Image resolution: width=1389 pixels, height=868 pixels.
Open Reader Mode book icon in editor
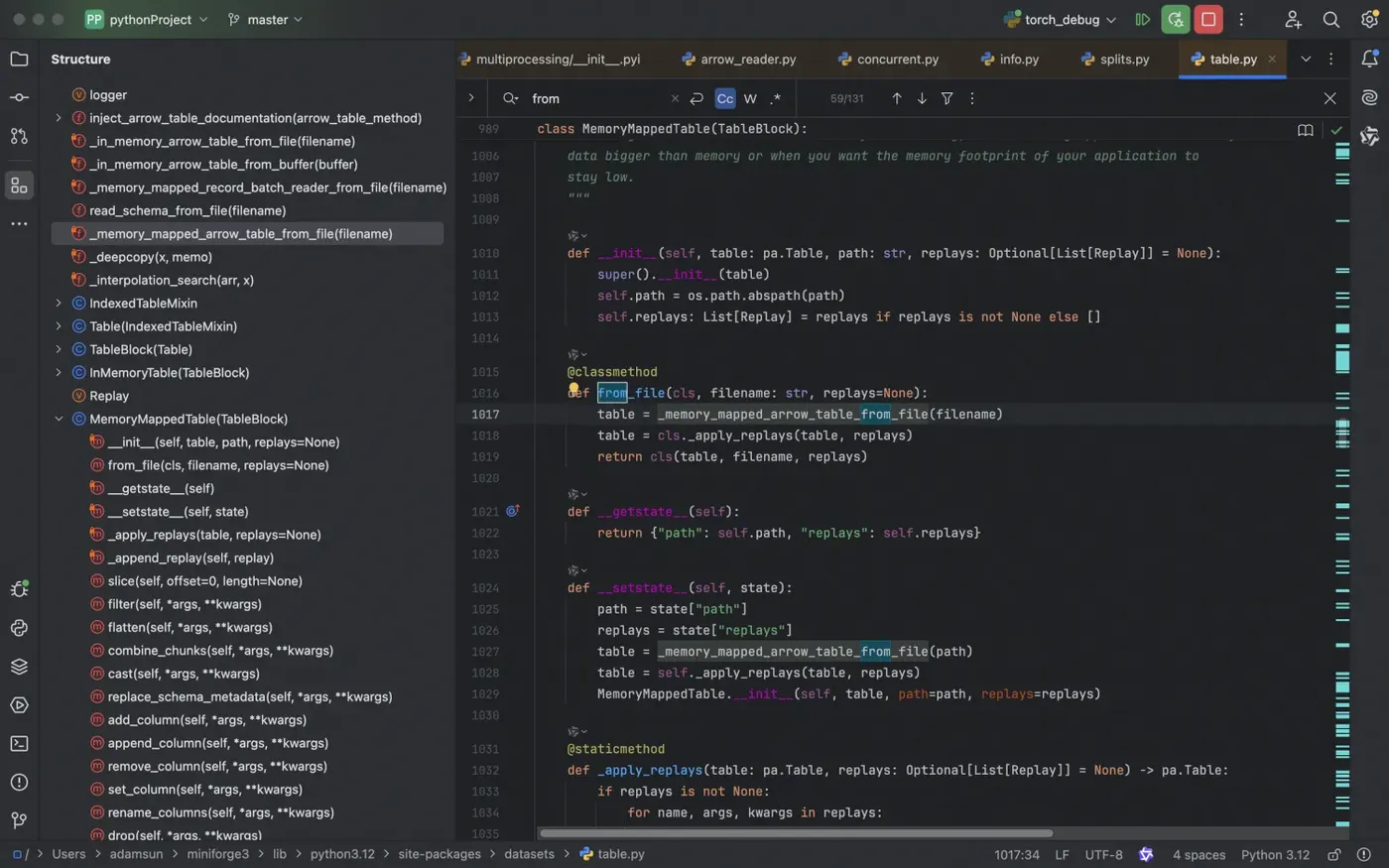(1306, 130)
